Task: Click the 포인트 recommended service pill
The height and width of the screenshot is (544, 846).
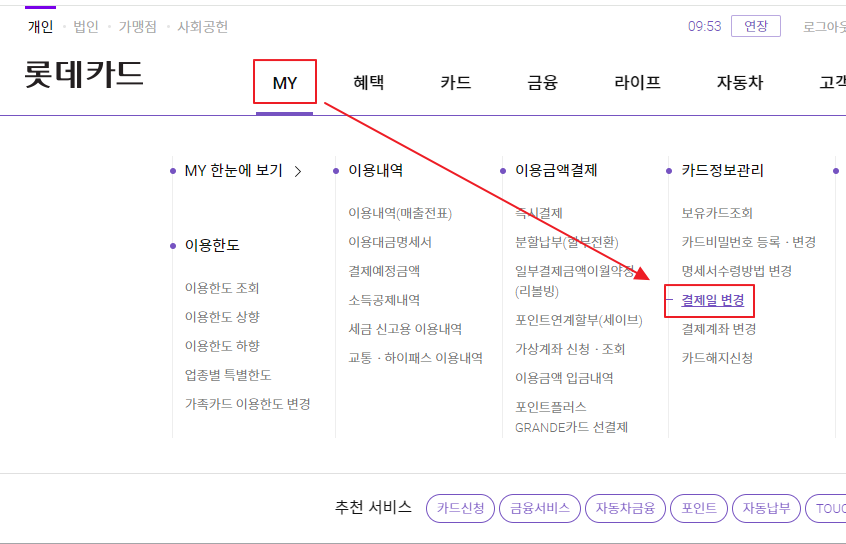Action: (699, 508)
